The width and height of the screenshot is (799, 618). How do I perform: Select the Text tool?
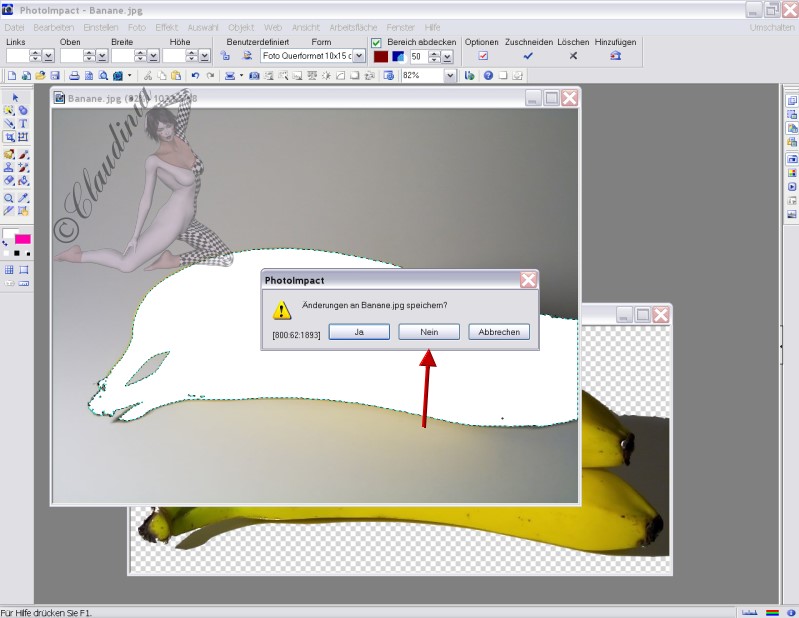pos(23,123)
